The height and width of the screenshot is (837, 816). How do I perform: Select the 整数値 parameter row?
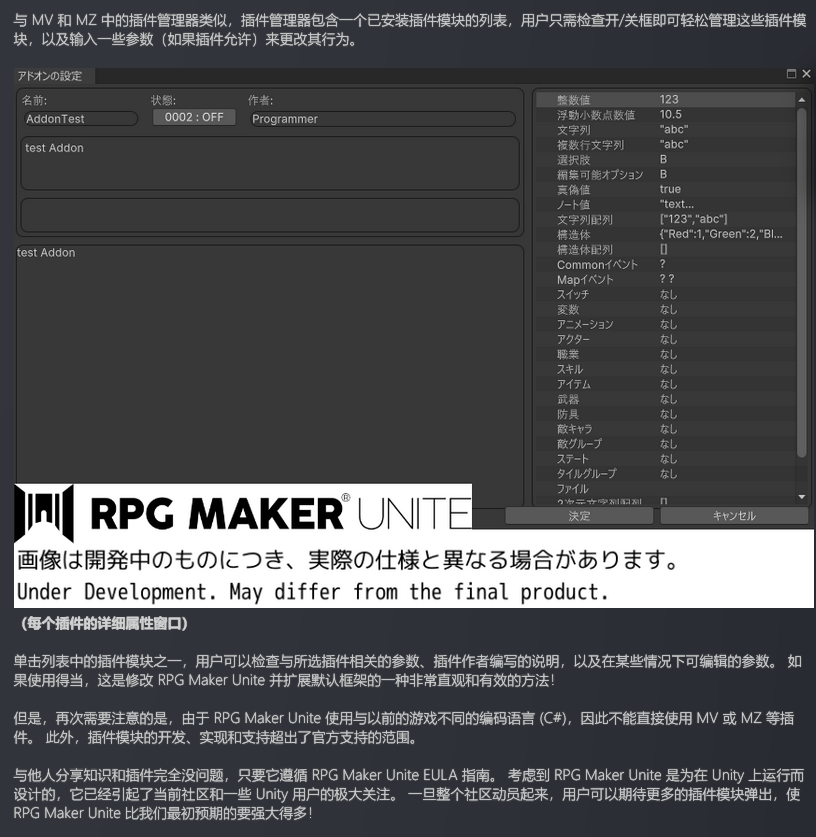click(666, 99)
